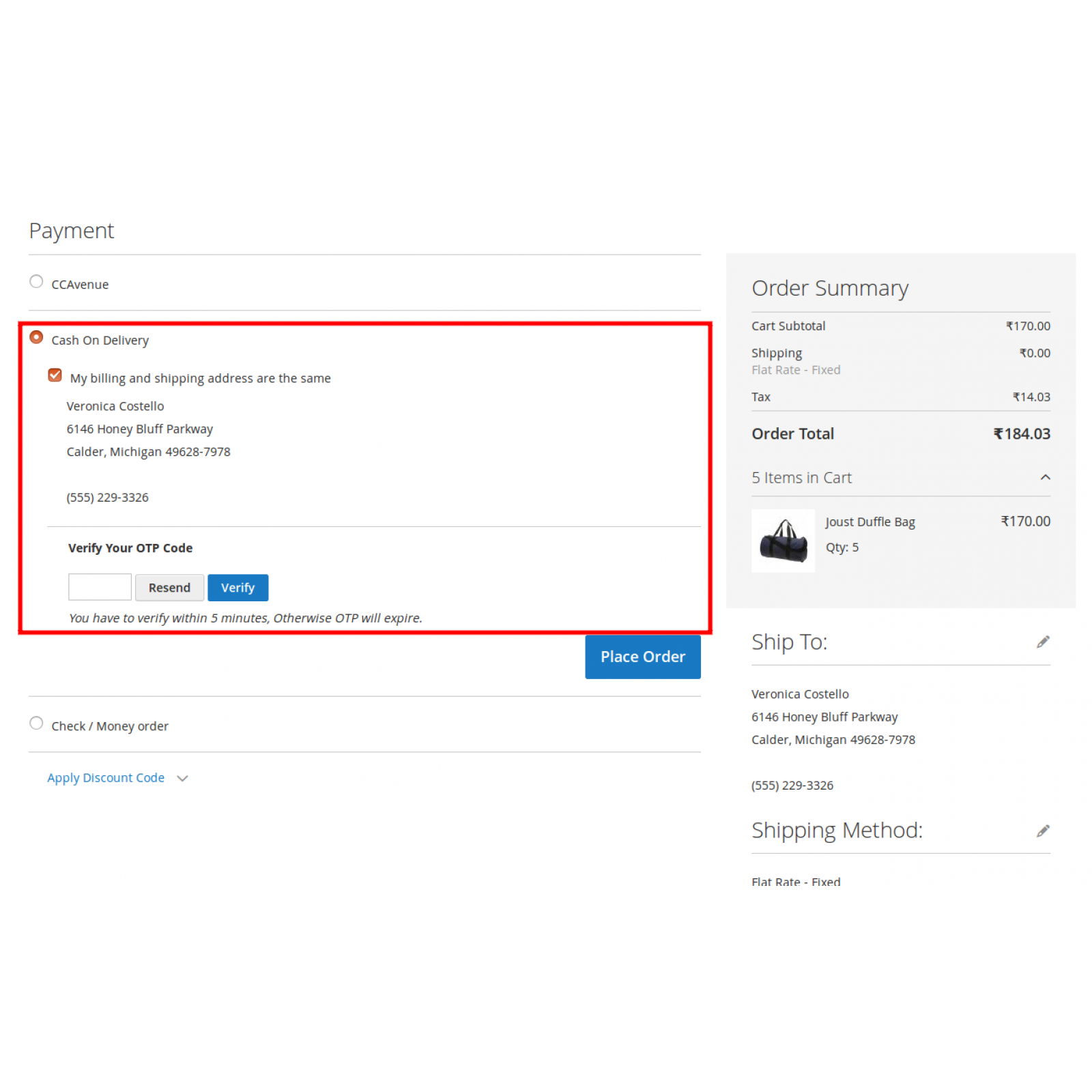Edit the Ship To address pencil icon
This screenshot has height=1092, width=1092.
[1043, 642]
